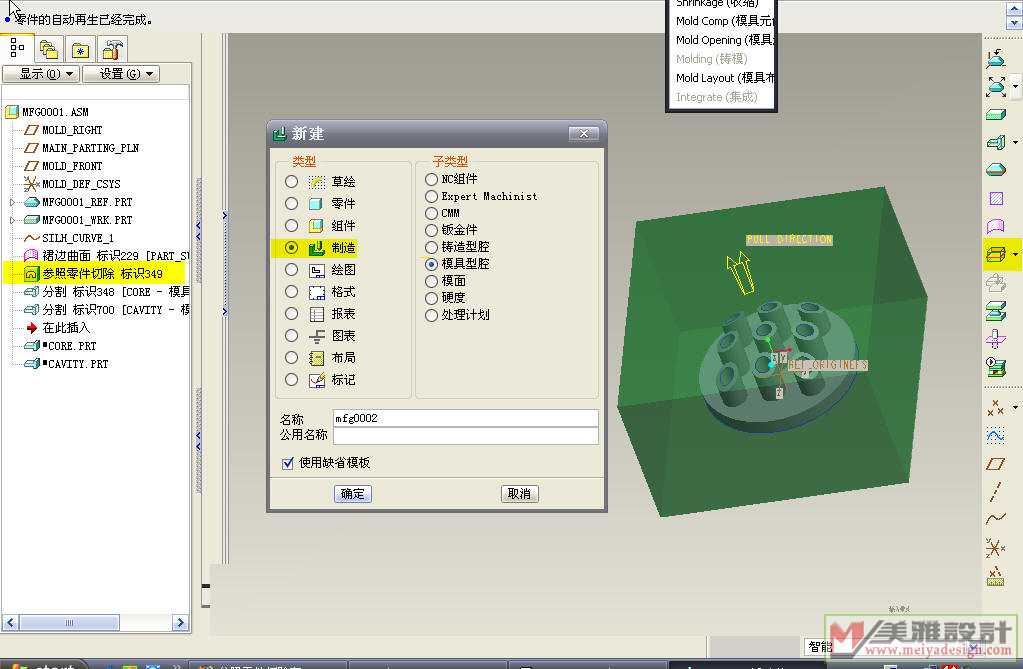Click the name field containing mfg0002
This screenshot has height=669, width=1023.
[x=465, y=418]
